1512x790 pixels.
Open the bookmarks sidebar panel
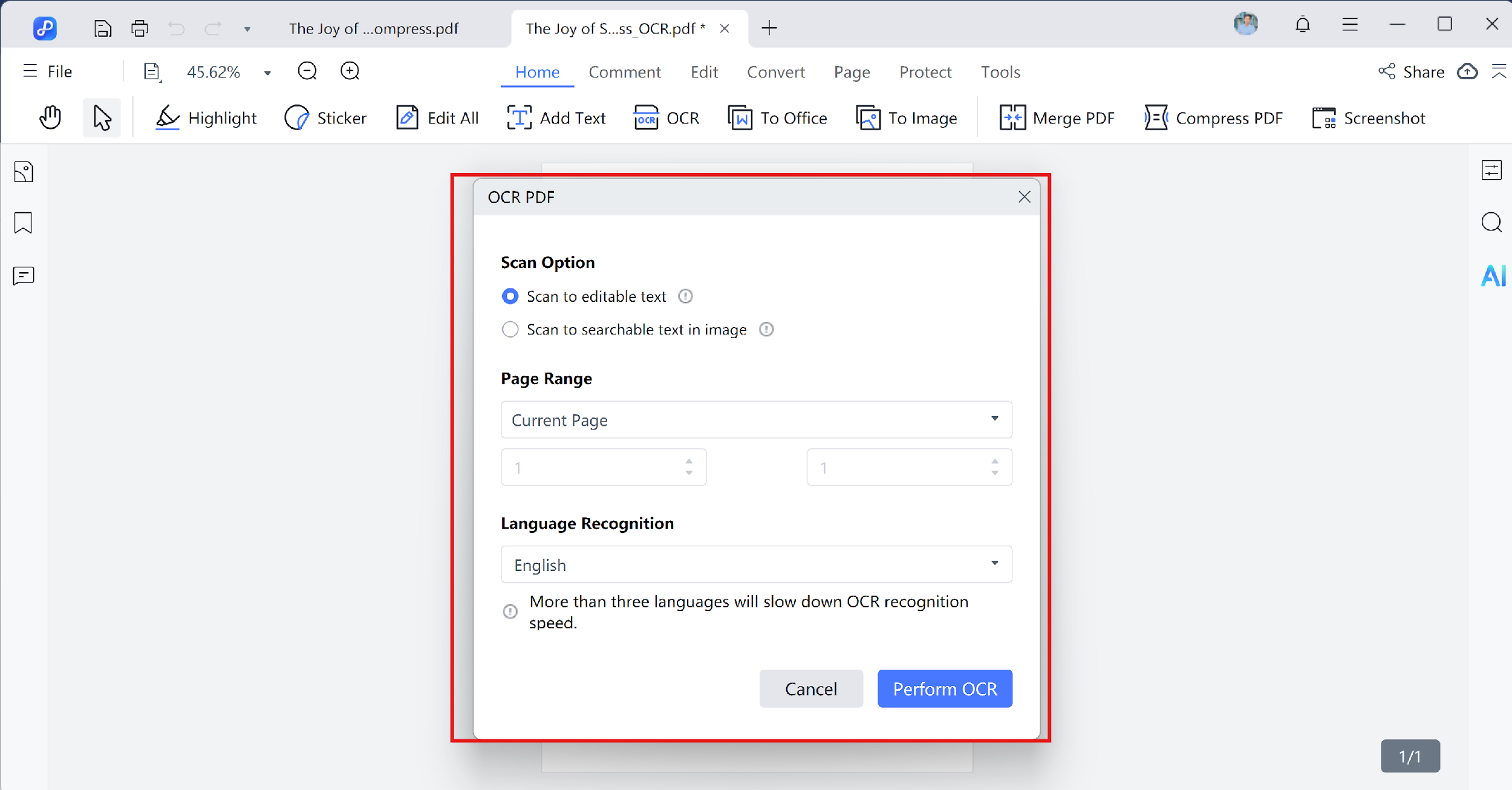[23, 223]
